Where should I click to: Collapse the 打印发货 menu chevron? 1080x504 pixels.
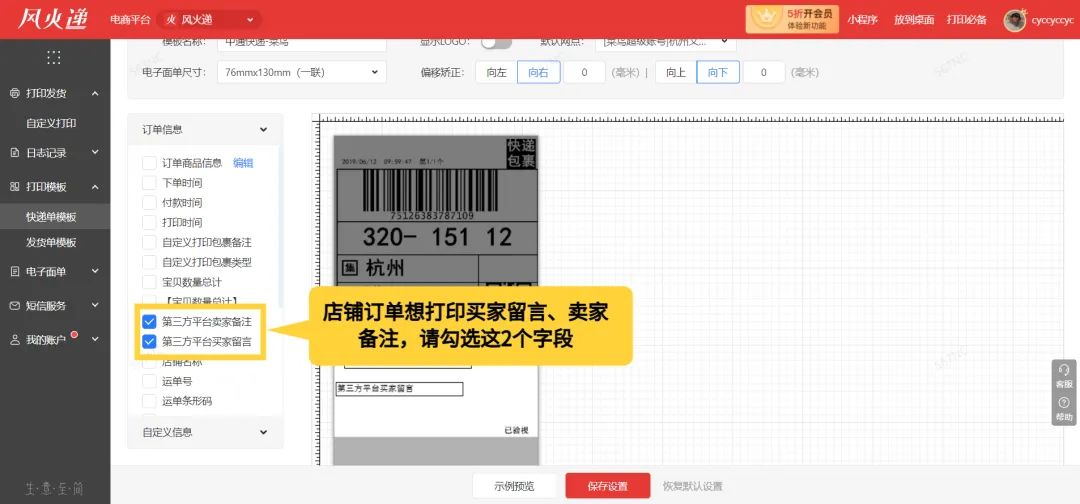pyautogui.click(x=95, y=93)
